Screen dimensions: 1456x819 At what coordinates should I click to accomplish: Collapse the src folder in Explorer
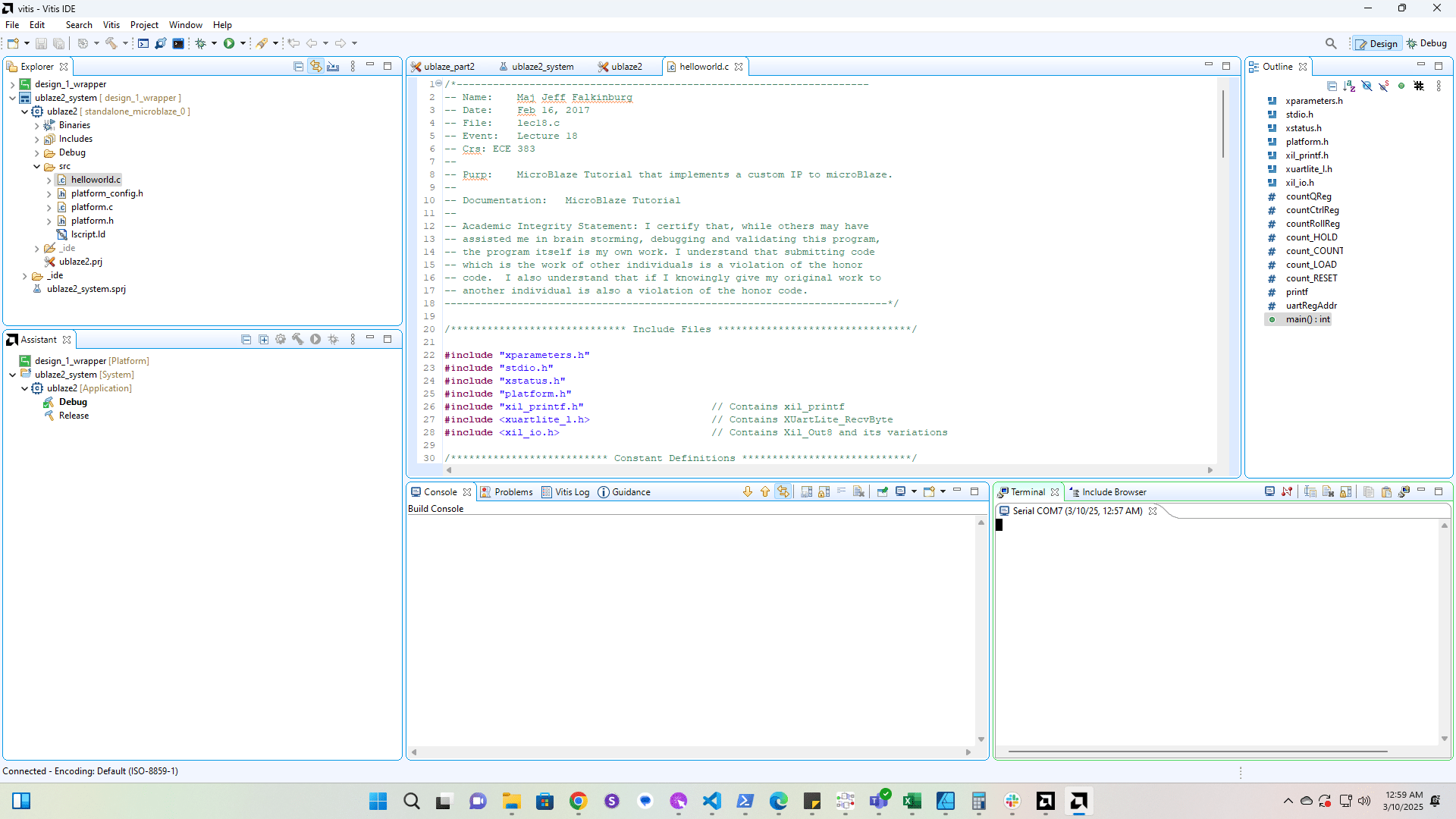[36, 166]
